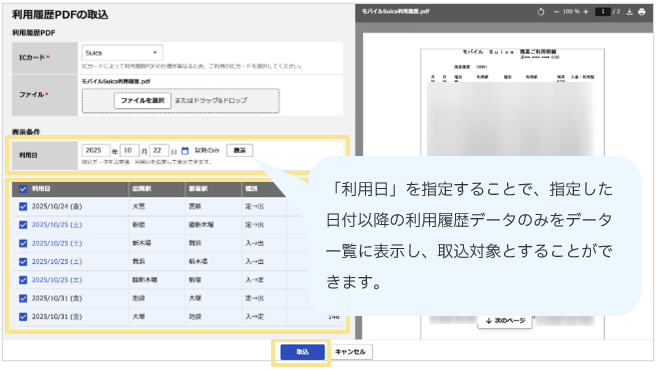Click the 利用日 column header
The height and width of the screenshot is (370, 658).
click(41, 189)
